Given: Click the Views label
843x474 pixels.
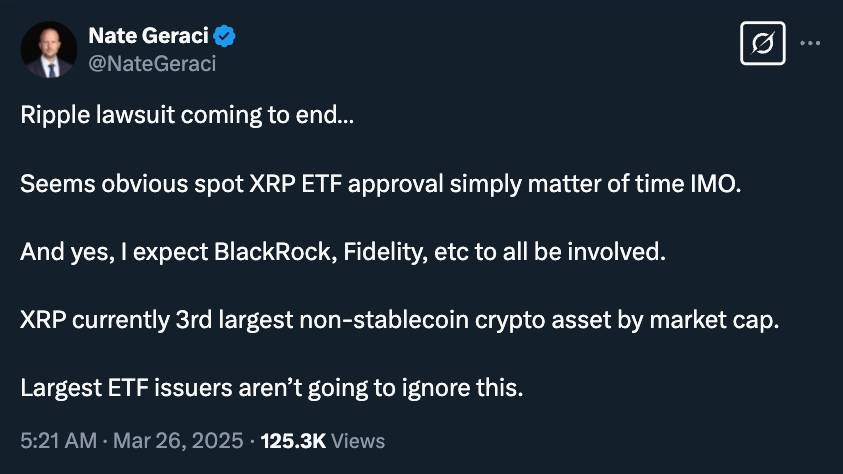Looking at the screenshot, I should pos(358,441).
